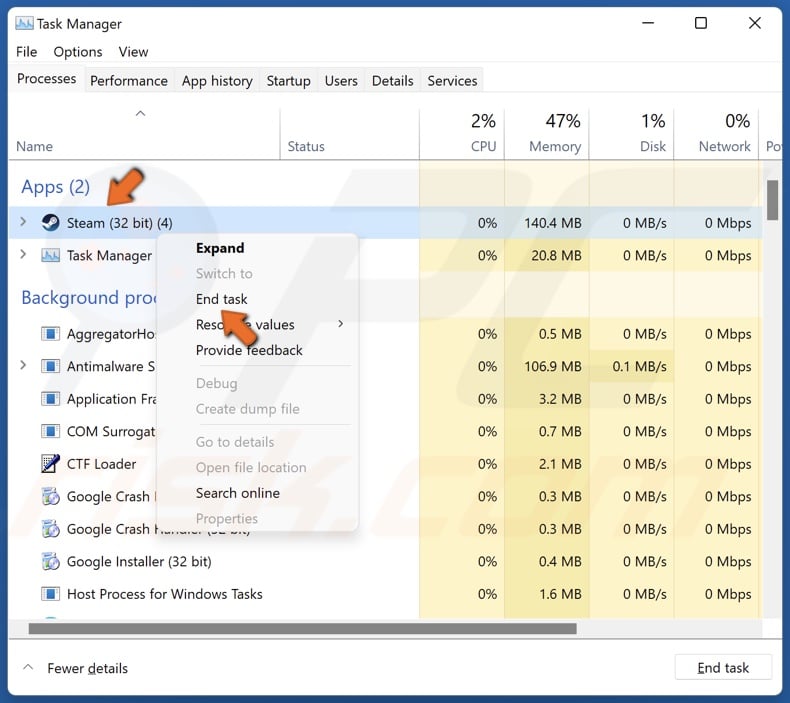The image size is (790, 703).
Task: Click the Fewer details link
Action: (87, 668)
